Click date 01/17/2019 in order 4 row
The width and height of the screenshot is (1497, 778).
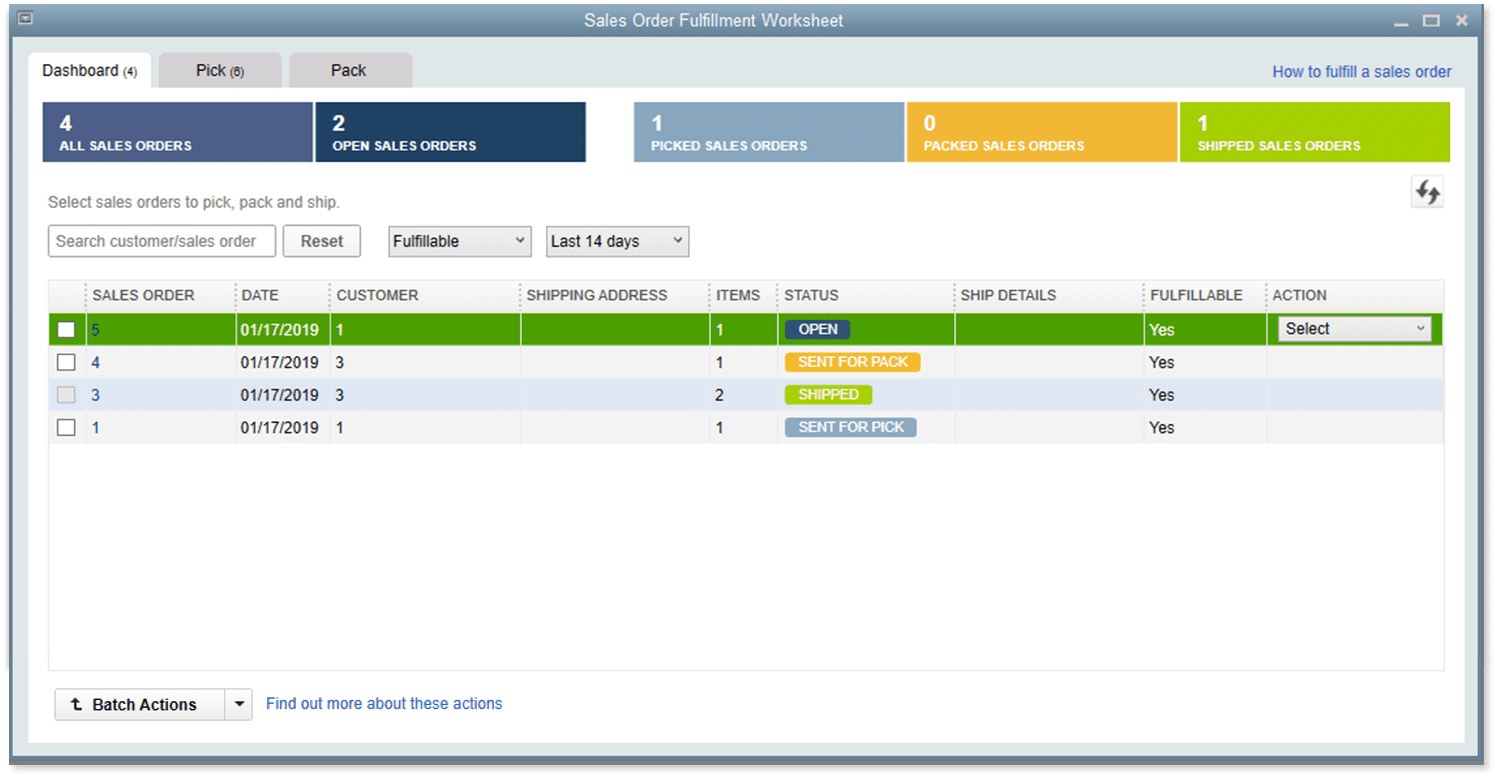pyautogui.click(x=279, y=362)
